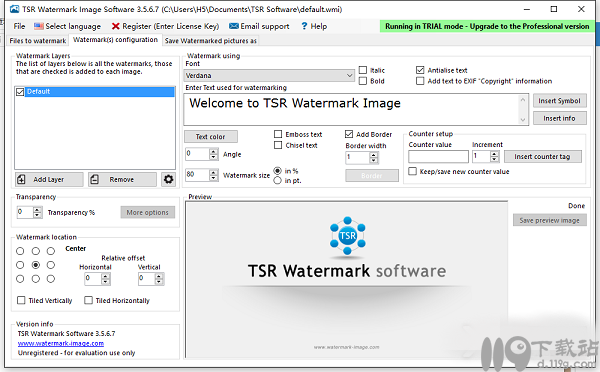600x372 pixels.
Task: Click the Border color button
Action: pyautogui.click(x=372, y=176)
